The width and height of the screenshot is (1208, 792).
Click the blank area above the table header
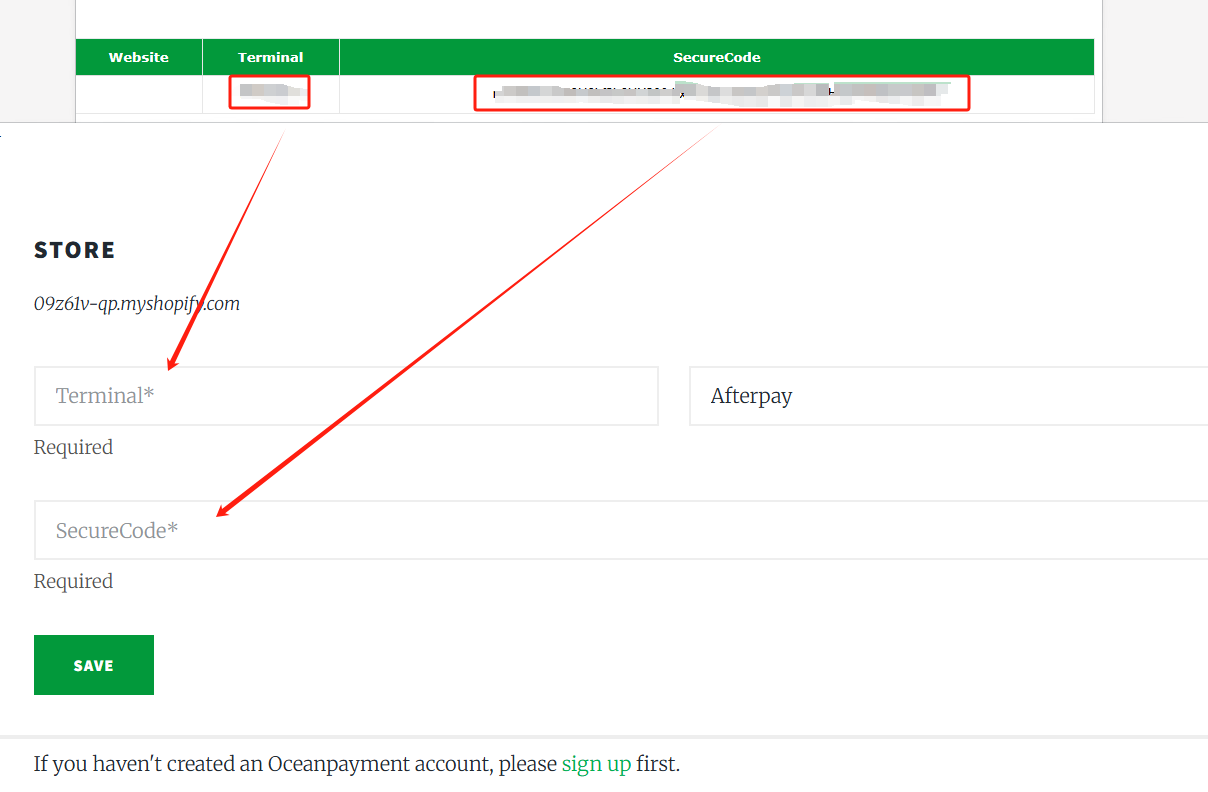tap(588, 18)
